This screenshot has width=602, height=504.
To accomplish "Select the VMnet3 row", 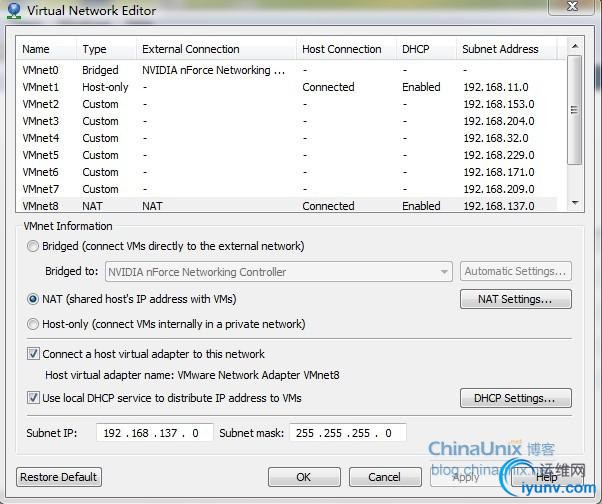I will (286, 121).
